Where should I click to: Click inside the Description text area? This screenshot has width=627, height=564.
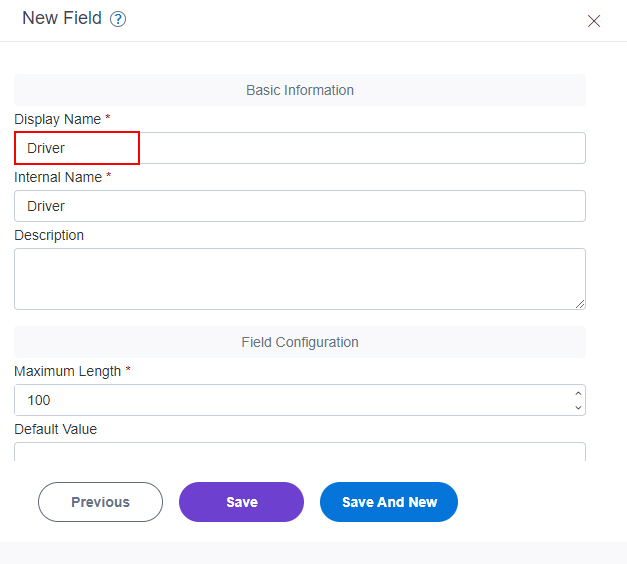(x=300, y=279)
